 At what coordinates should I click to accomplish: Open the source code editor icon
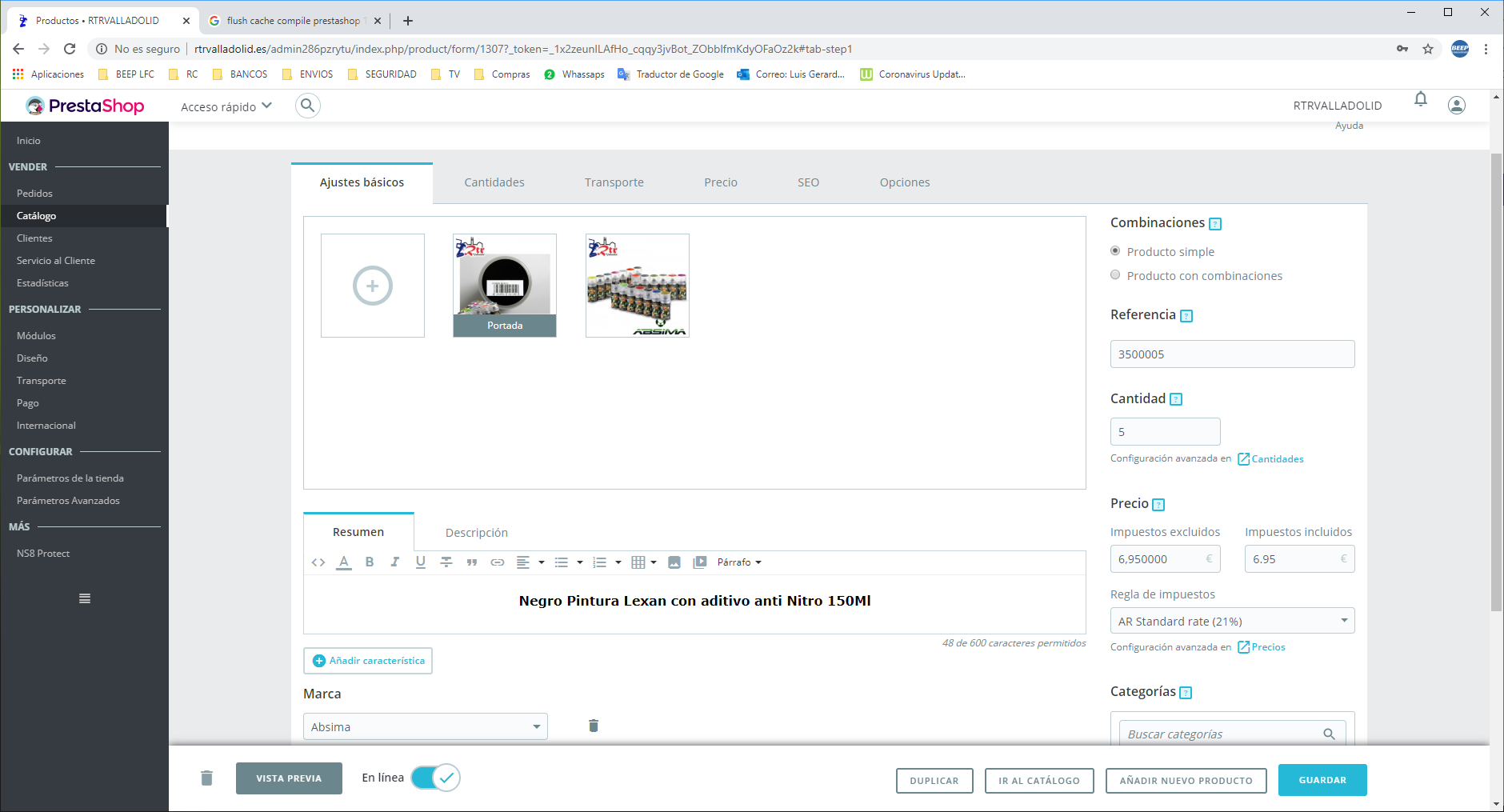318,562
